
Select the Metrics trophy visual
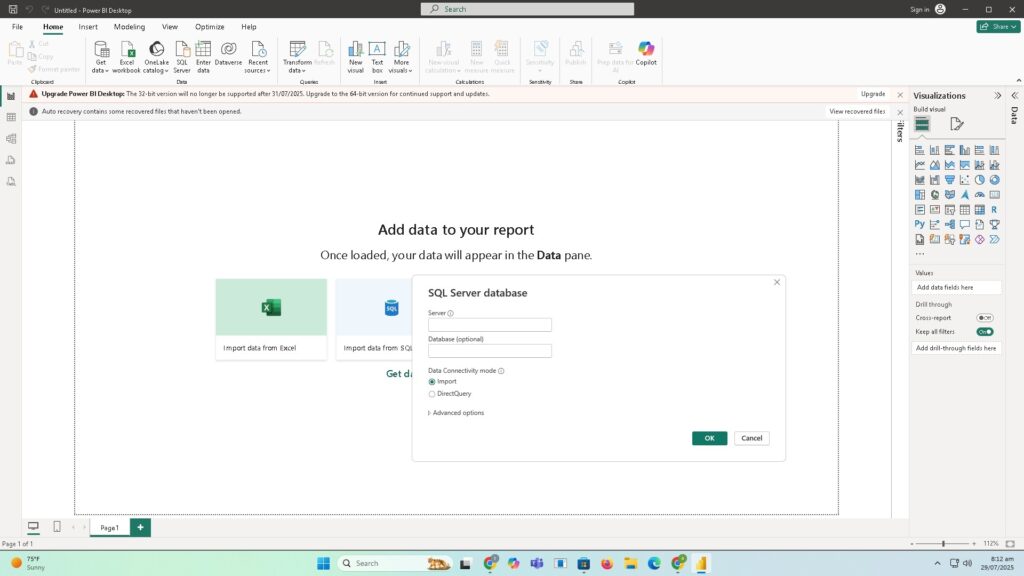coord(994,225)
